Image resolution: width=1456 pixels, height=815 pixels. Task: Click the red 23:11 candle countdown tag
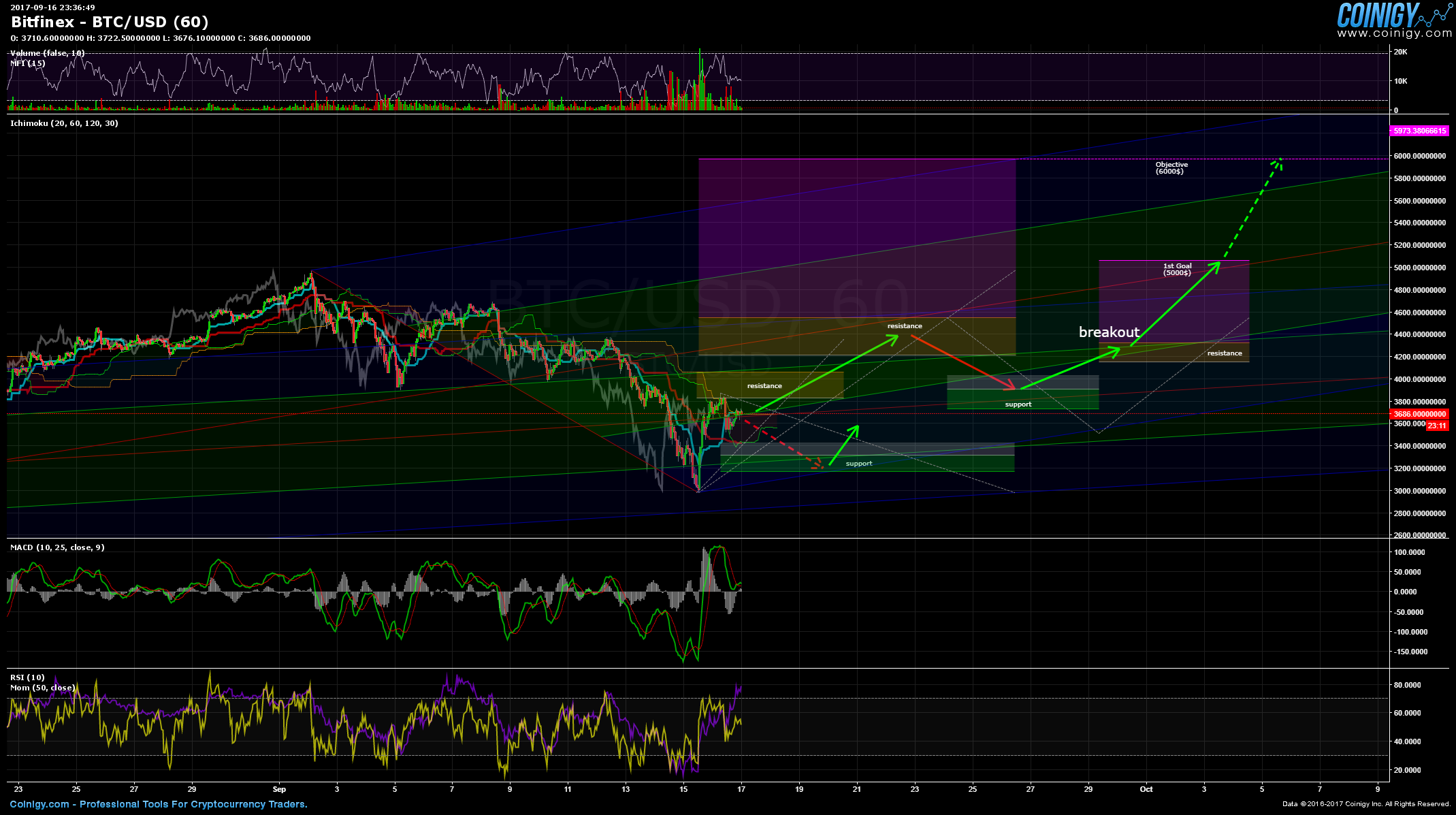(x=1437, y=426)
